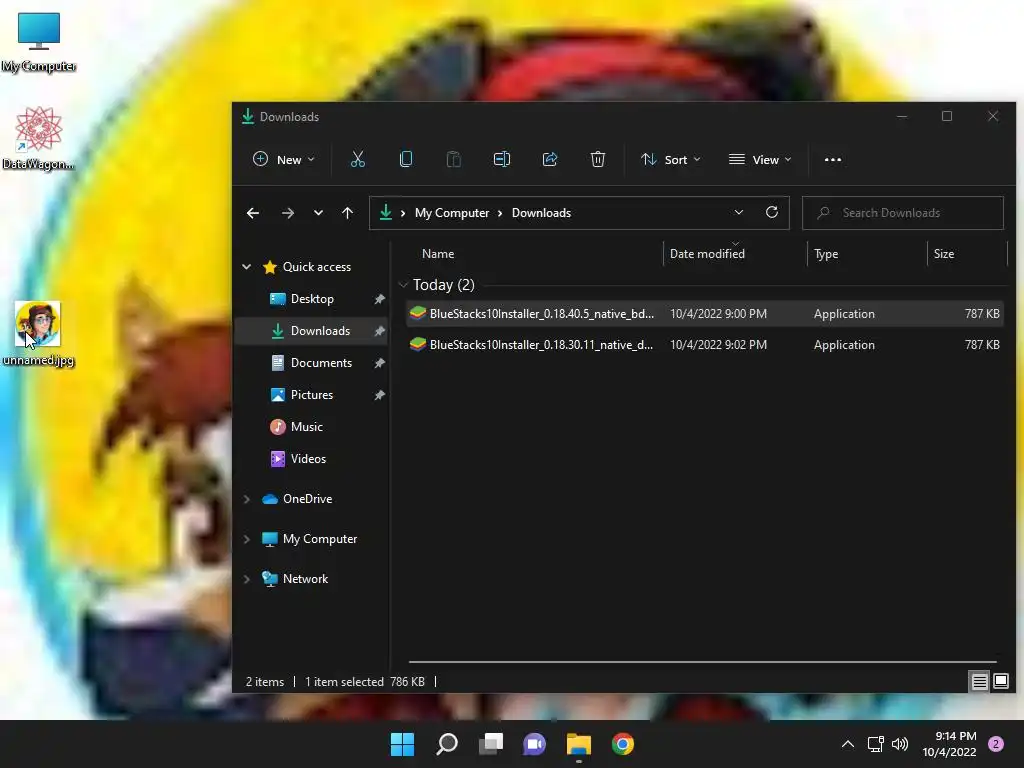
Task: Expand the My Computer tree node
Action: 247,539
